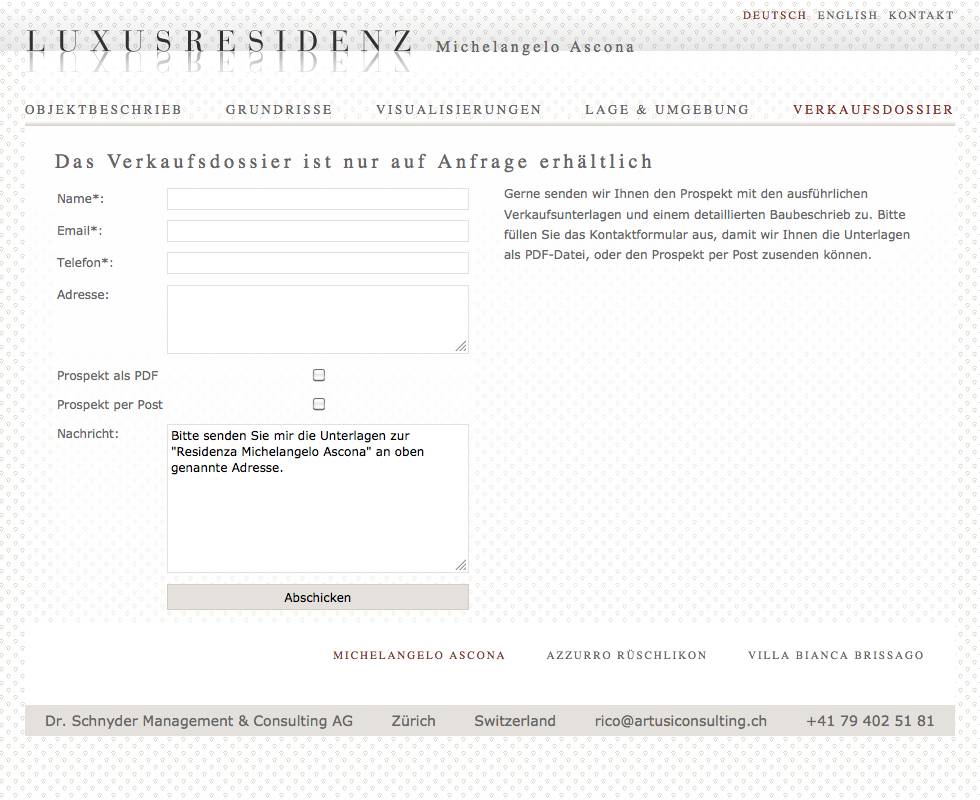
Task: Go to Grundrisse section
Action: (x=279, y=109)
